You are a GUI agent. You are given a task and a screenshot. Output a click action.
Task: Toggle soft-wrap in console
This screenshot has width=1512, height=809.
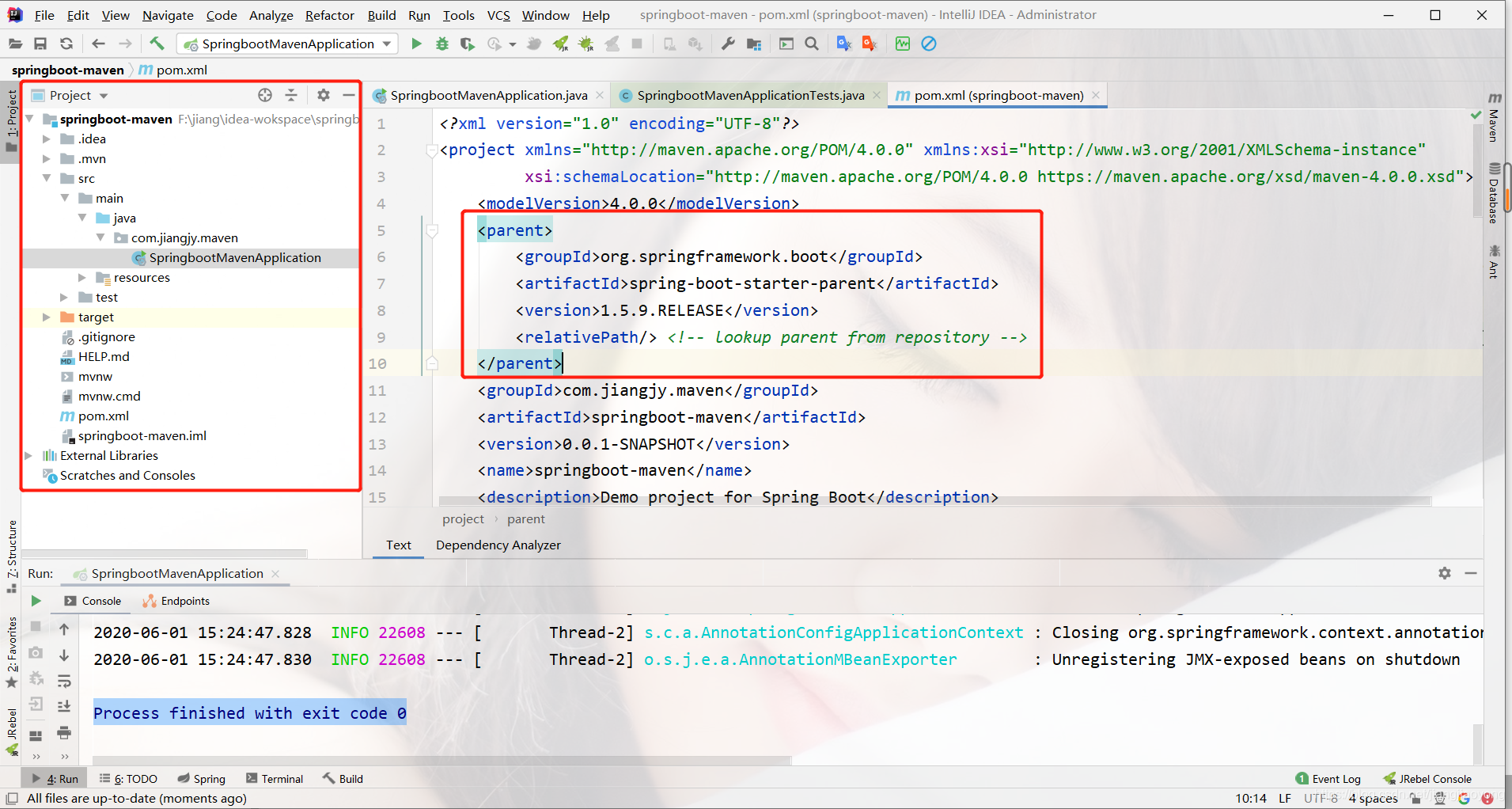point(64,681)
